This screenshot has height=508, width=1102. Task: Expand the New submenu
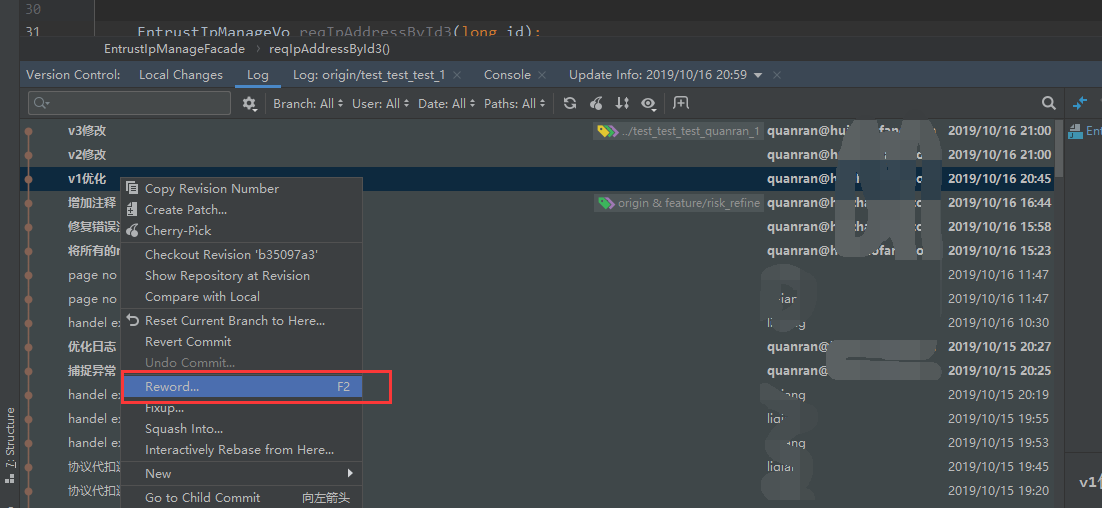click(242, 474)
